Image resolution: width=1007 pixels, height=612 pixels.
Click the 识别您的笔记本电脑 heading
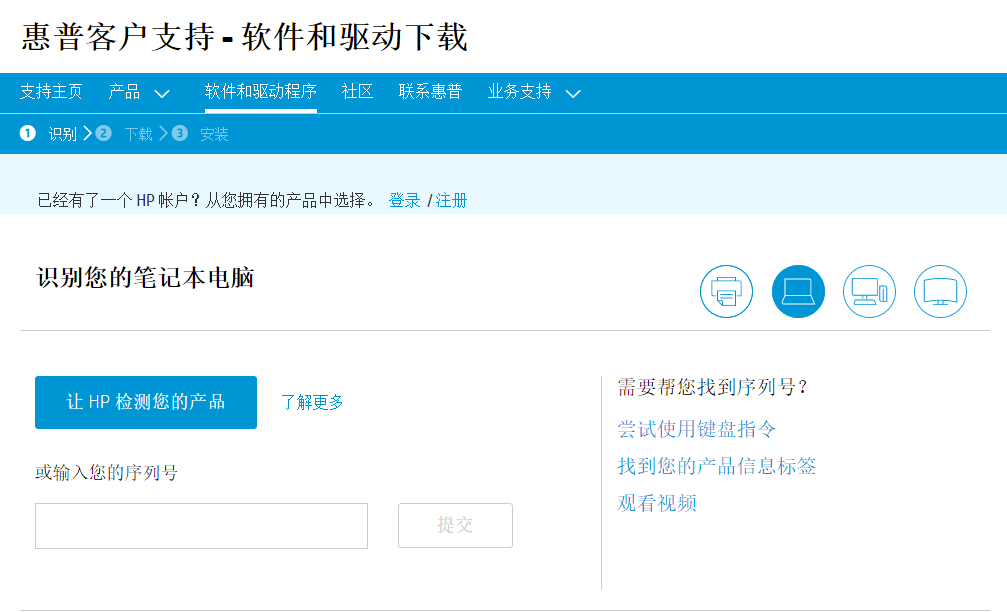[x=146, y=278]
